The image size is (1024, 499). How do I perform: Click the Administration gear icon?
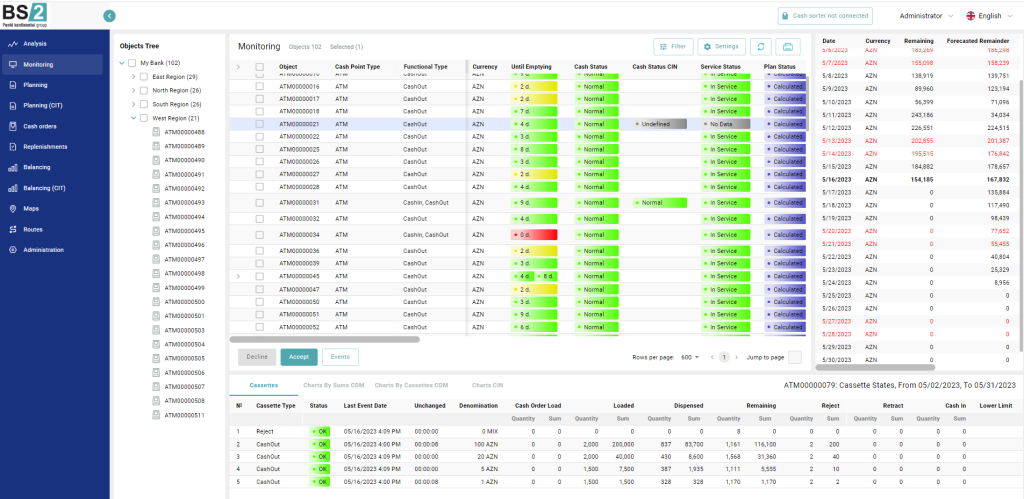pos(12,250)
